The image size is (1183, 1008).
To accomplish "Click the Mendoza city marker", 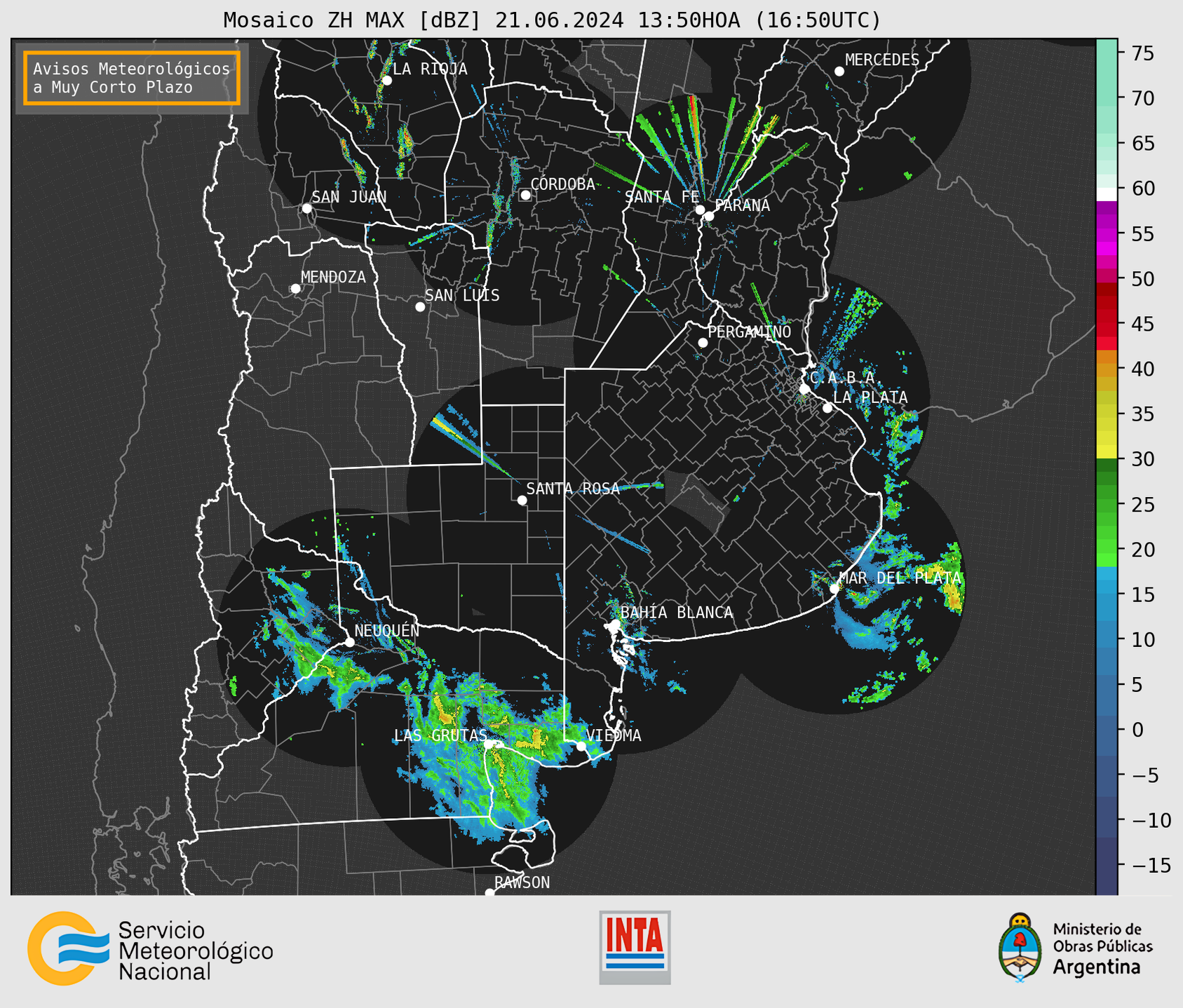I will coord(295,289).
